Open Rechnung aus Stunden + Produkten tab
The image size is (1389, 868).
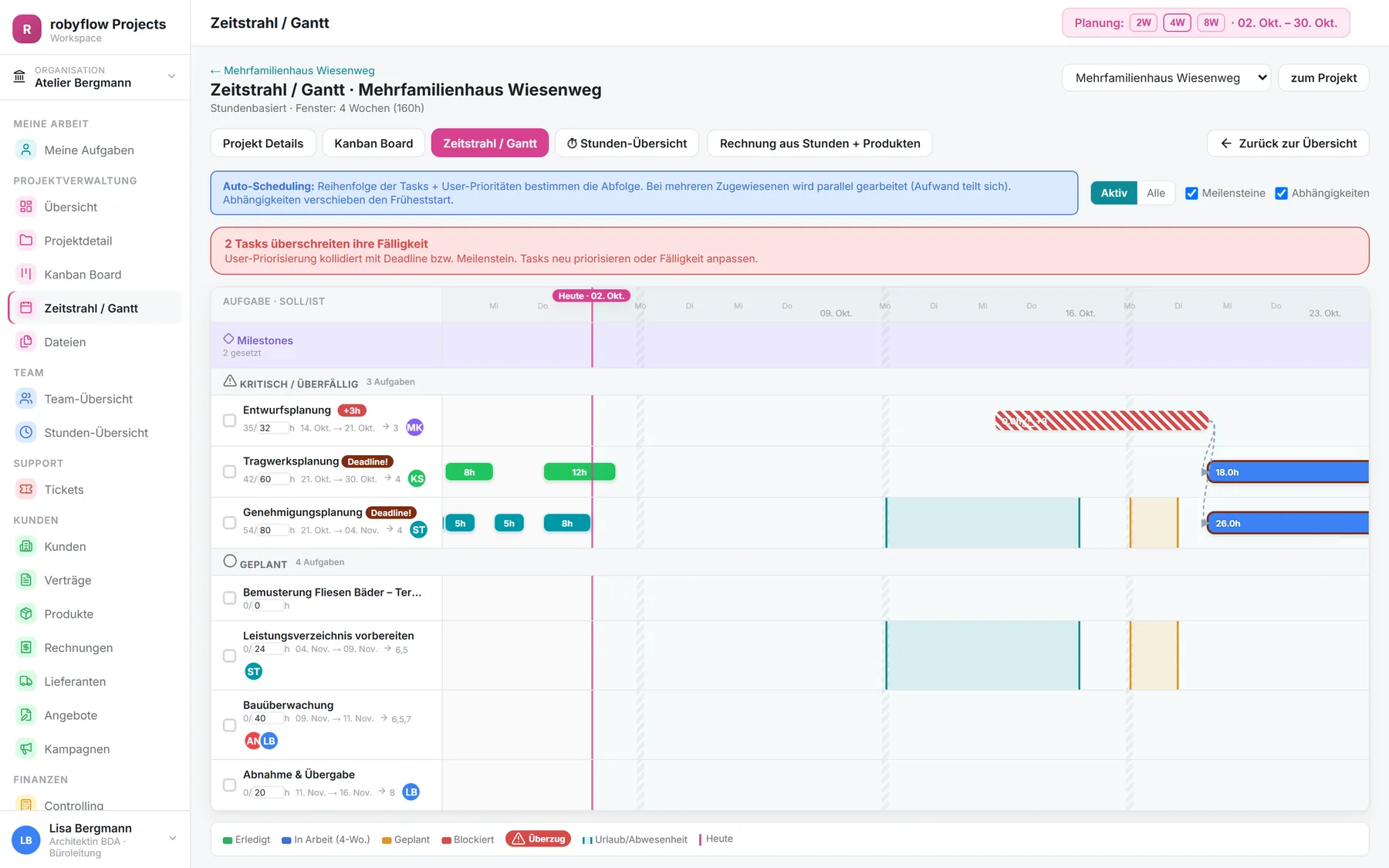click(x=820, y=144)
